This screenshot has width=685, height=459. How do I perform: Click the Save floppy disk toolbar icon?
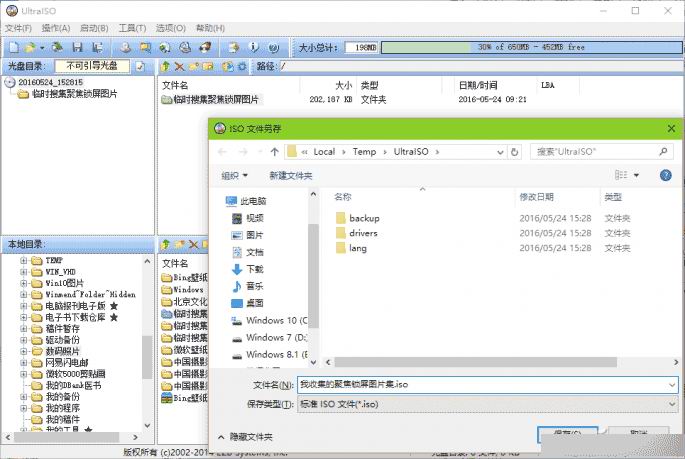[x=78, y=47]
